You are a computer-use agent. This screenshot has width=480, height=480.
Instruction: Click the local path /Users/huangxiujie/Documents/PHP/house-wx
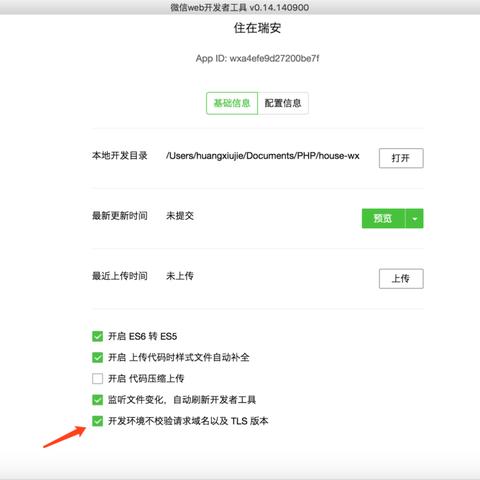click(263, 156)
